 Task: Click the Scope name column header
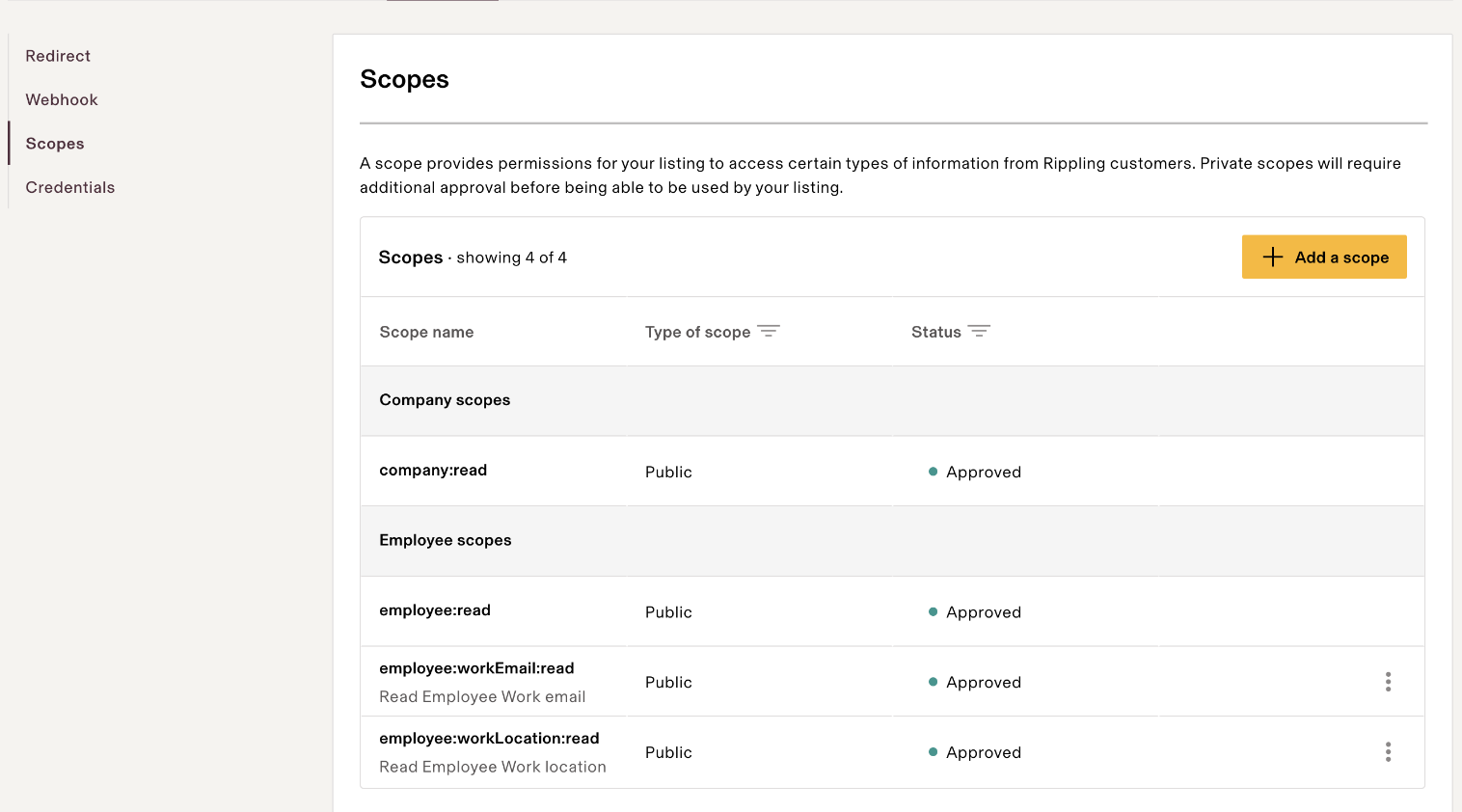(x=426, y=332)
